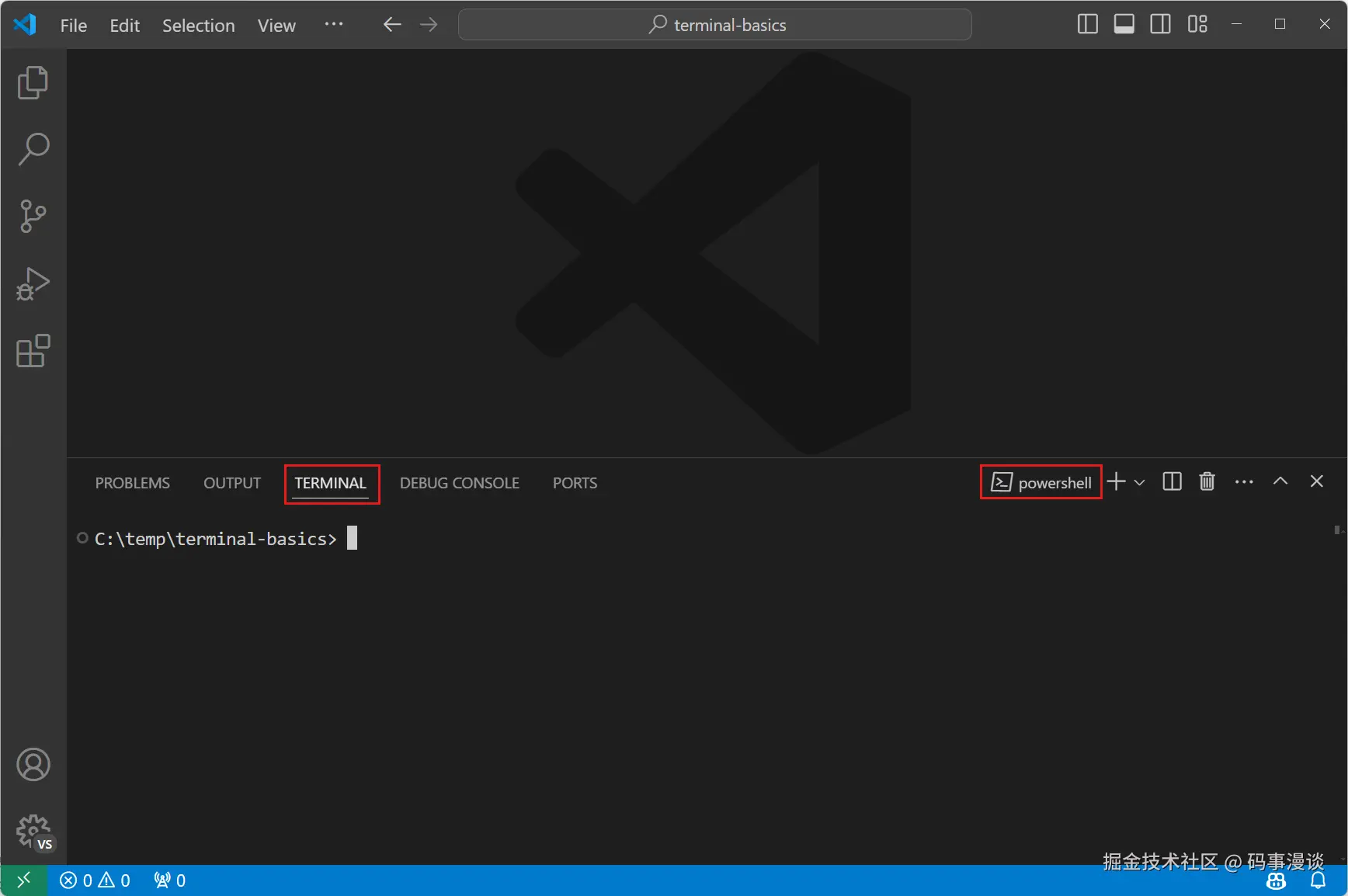Screen dimensions: 1348x896
Task: Open notifications bell in status bar
Action: point(1318,880)
